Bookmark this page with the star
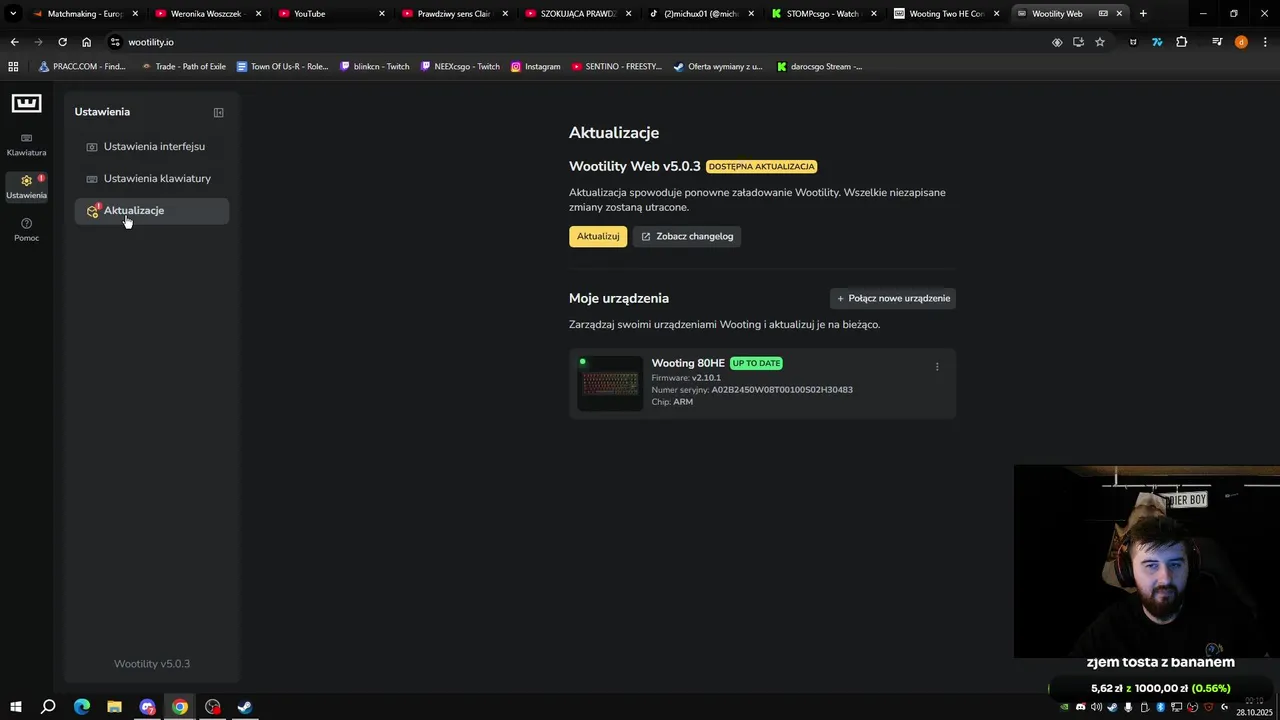Image resolution: width=1280 pixels, height=720 pixels. (1100, 42)
